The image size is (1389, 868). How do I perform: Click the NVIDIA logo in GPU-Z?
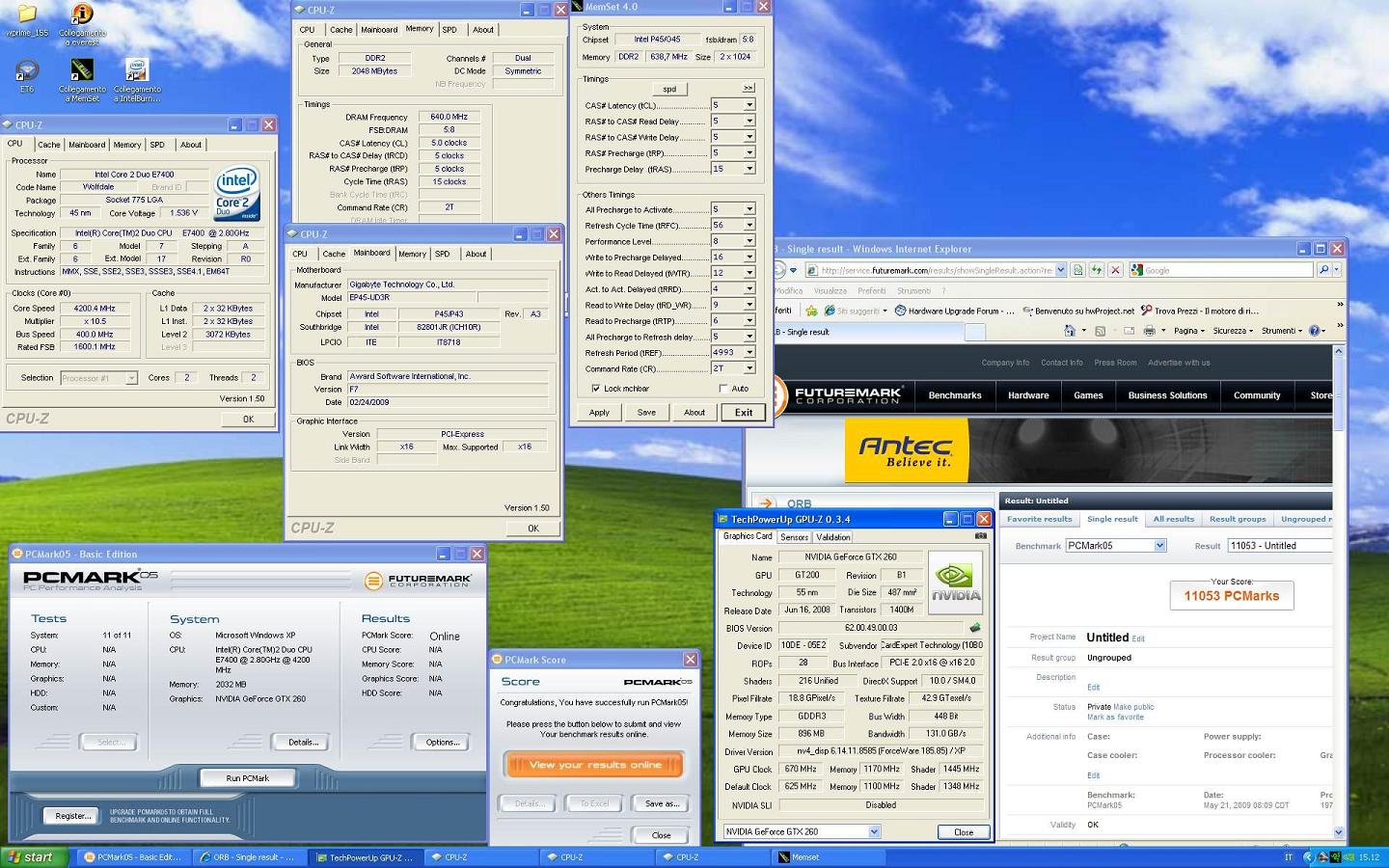click(954, 583)
